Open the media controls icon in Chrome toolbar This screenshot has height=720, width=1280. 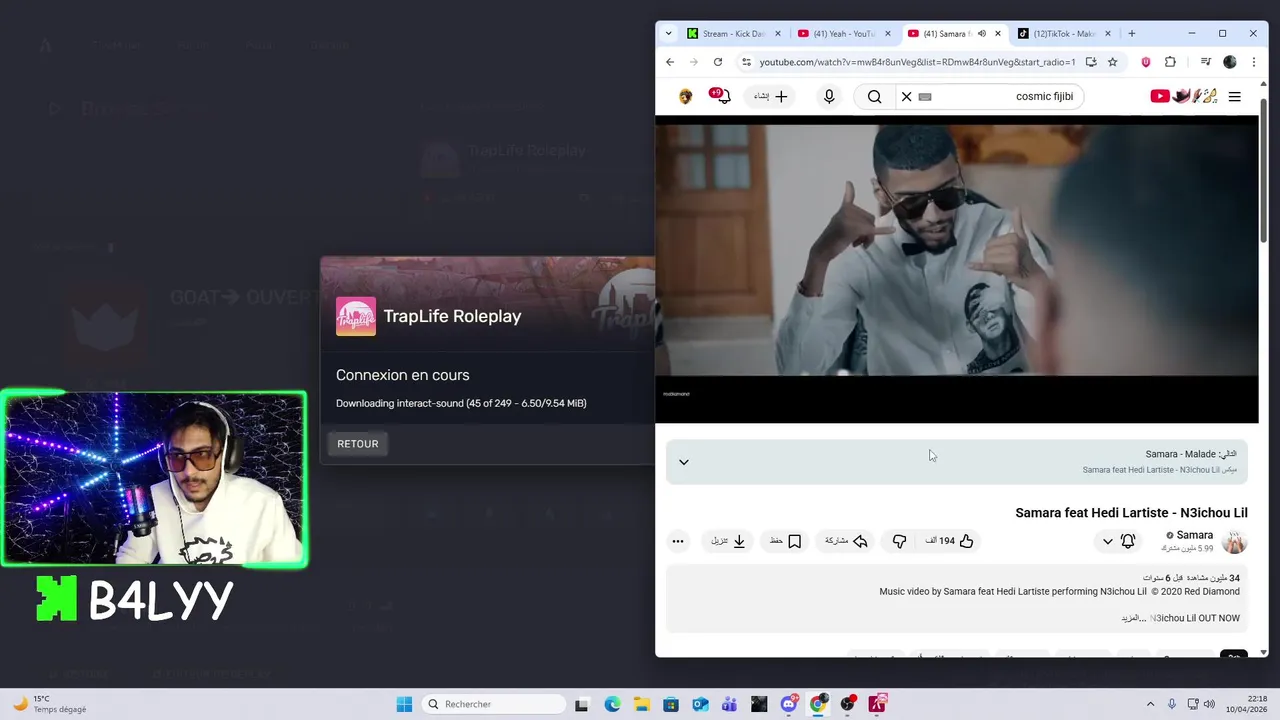[x=1206, y=62]
